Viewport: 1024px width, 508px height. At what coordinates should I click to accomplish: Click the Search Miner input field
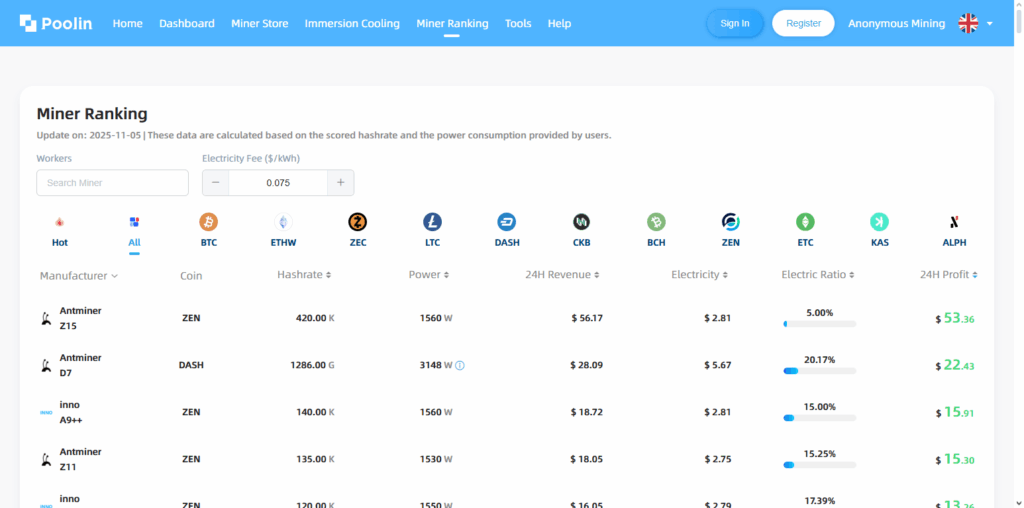coord(112,183)
